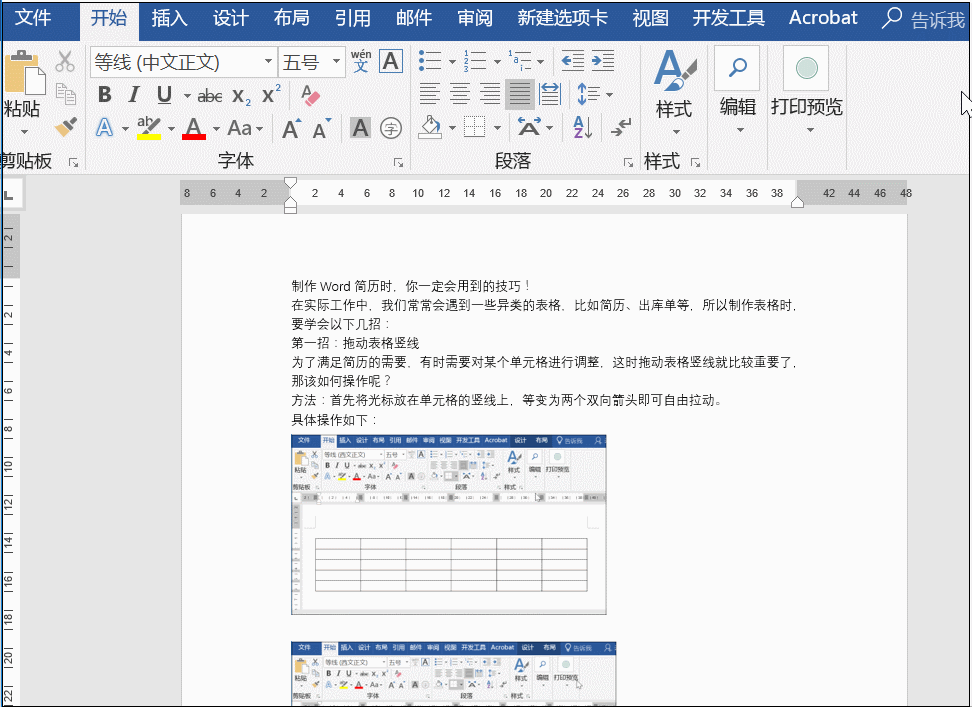This screenshot has height=707, width=972.
Task: Open the font size dropdown
Action: [x=336, y=61]
